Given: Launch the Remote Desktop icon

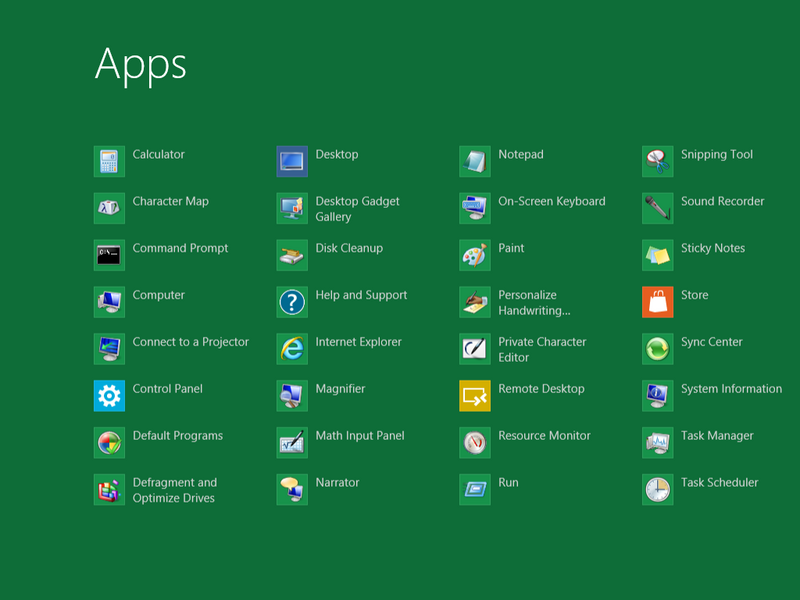Looking at the screenshot, I should [475, 396].
